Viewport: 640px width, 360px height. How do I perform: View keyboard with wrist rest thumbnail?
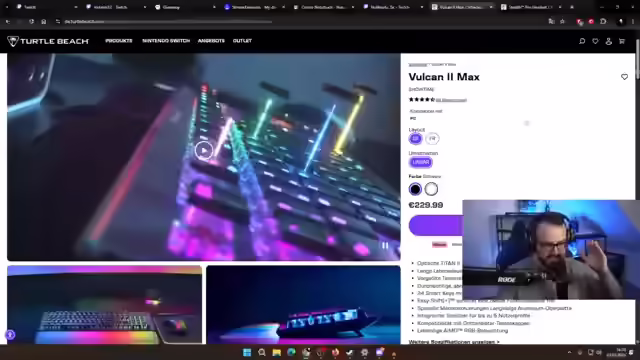(104, 304)
